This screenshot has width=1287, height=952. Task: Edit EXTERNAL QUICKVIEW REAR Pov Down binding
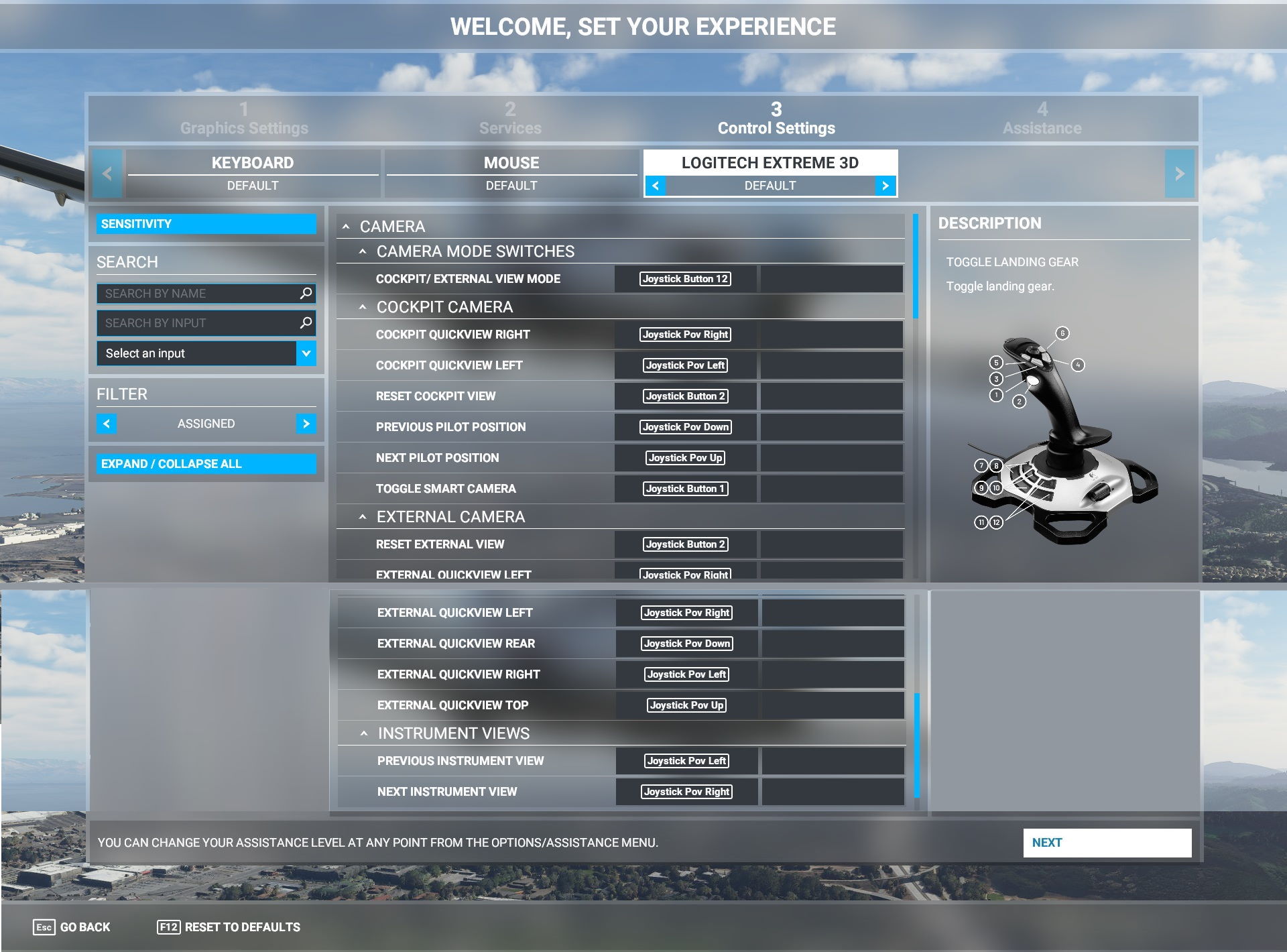click(x=686, y=644)
